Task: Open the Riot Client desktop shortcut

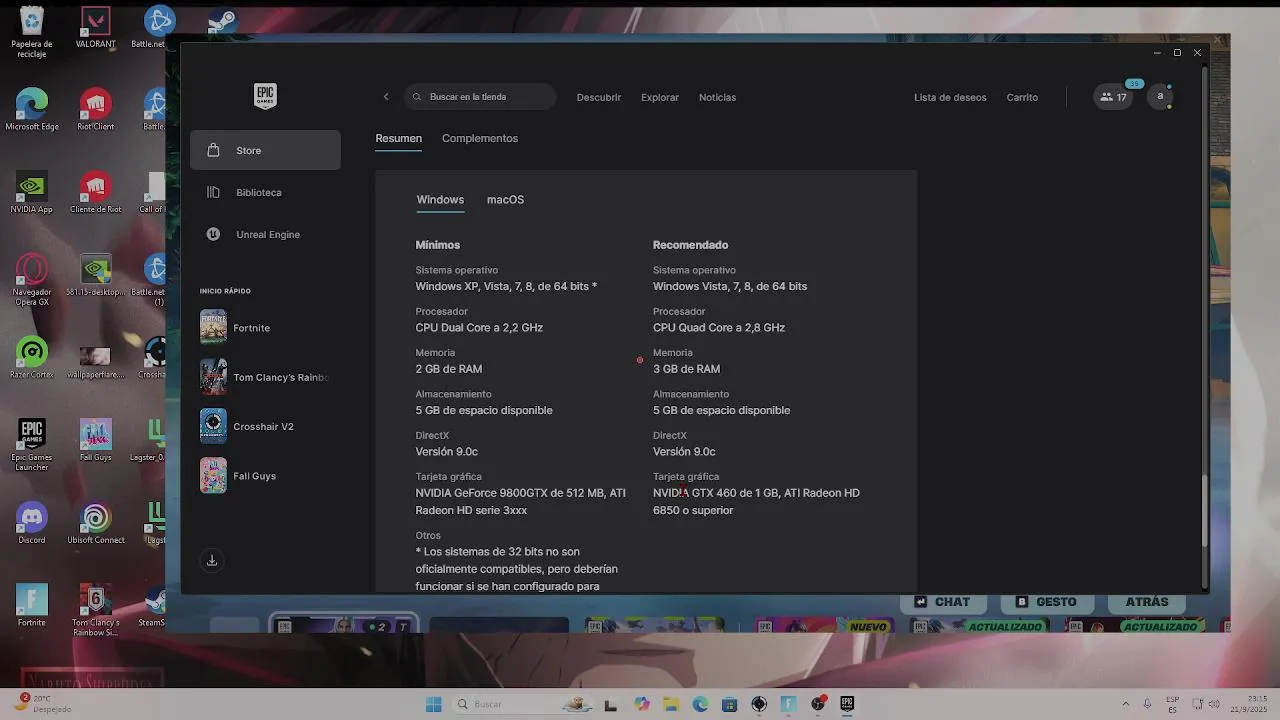Action: pyautogui.click(x=96, y=109)
